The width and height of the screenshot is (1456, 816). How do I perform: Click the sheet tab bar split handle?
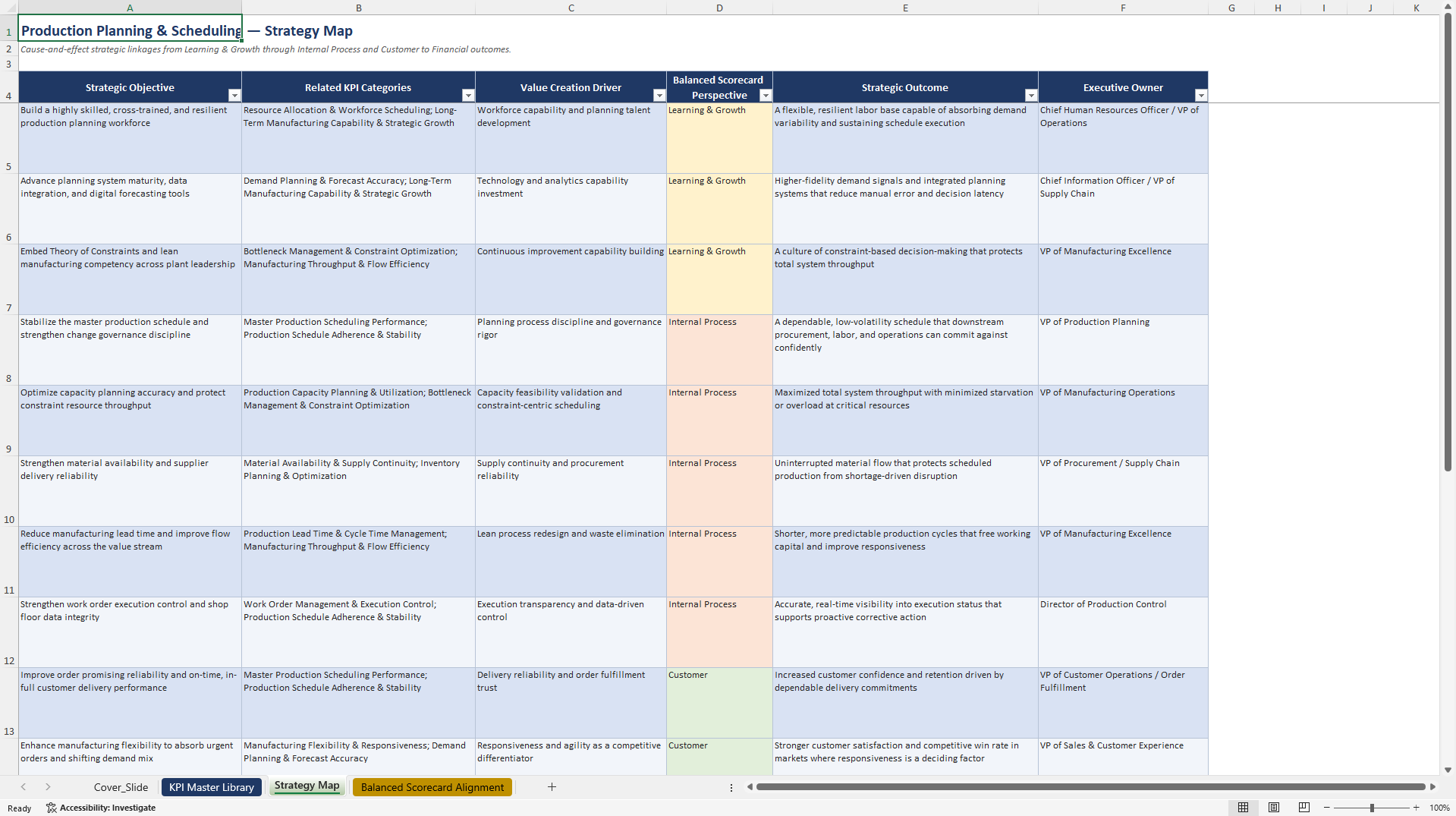tap(731, 787)
